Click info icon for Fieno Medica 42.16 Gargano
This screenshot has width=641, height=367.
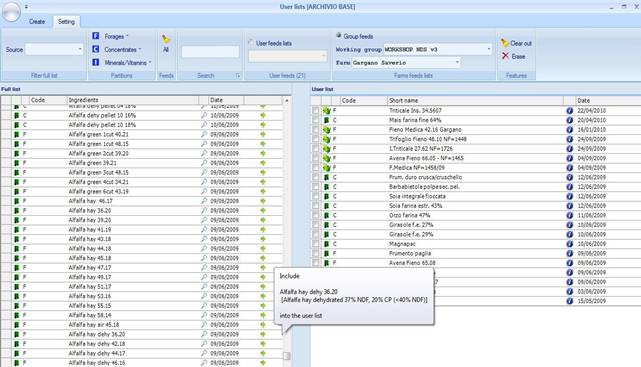click(x=569, y=130)
